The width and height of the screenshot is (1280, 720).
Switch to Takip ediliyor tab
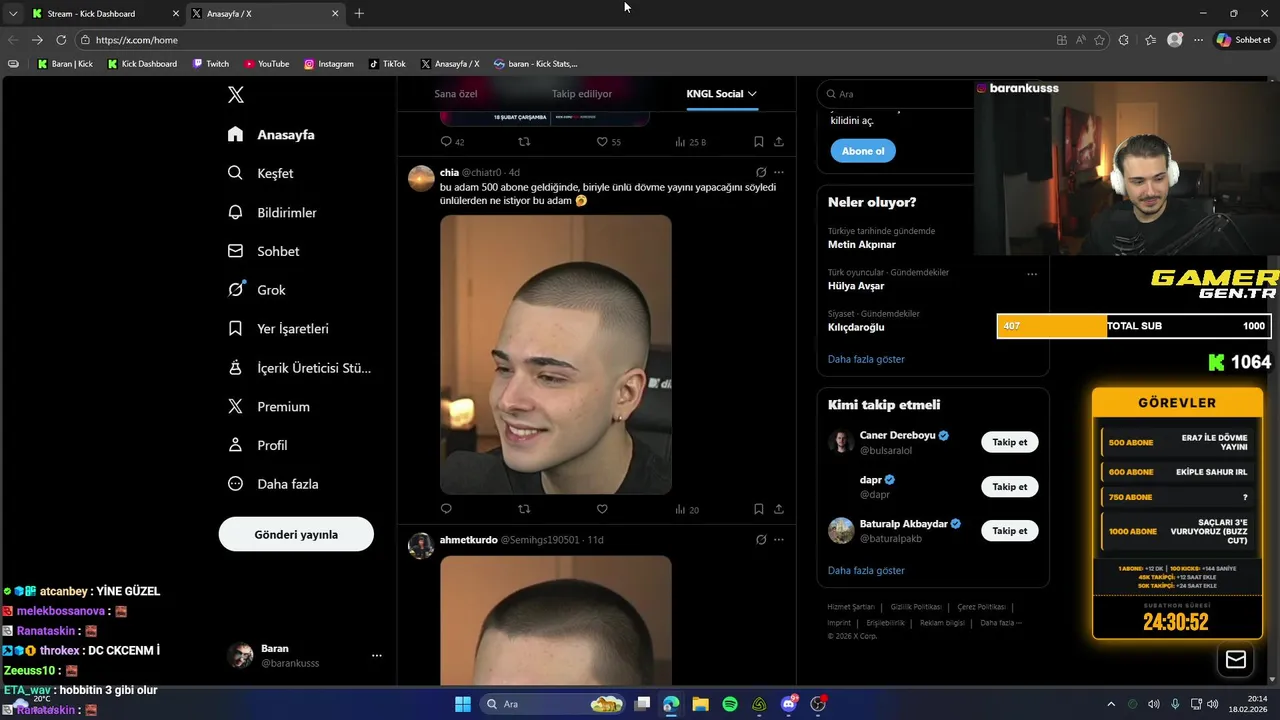click(582, 94)
